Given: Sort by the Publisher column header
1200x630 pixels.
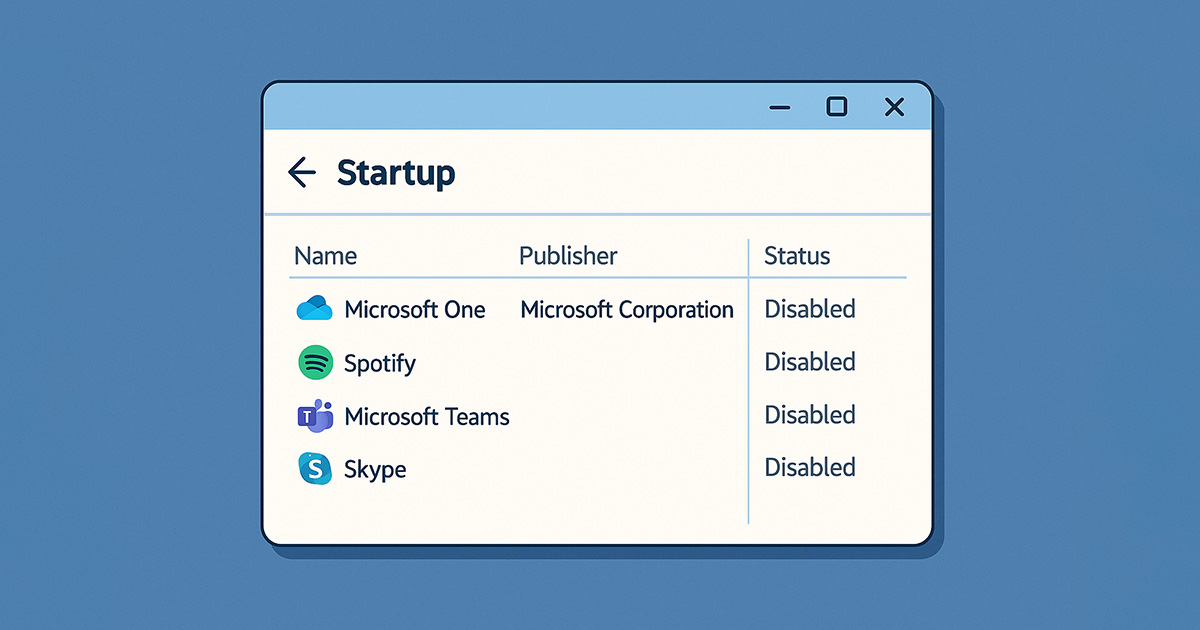Looking at the screenshot, I should tap(568, 256).
